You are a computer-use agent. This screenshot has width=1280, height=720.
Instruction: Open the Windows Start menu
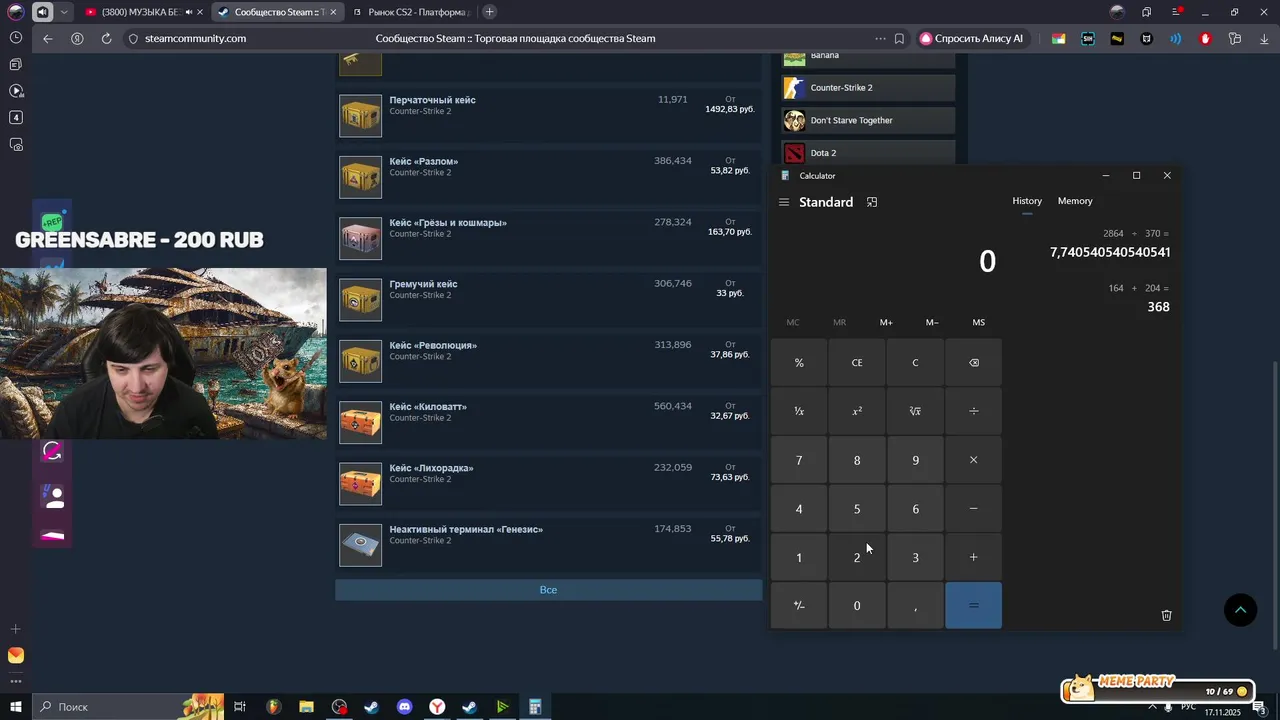pyautogui.click(x=16, y=707)
